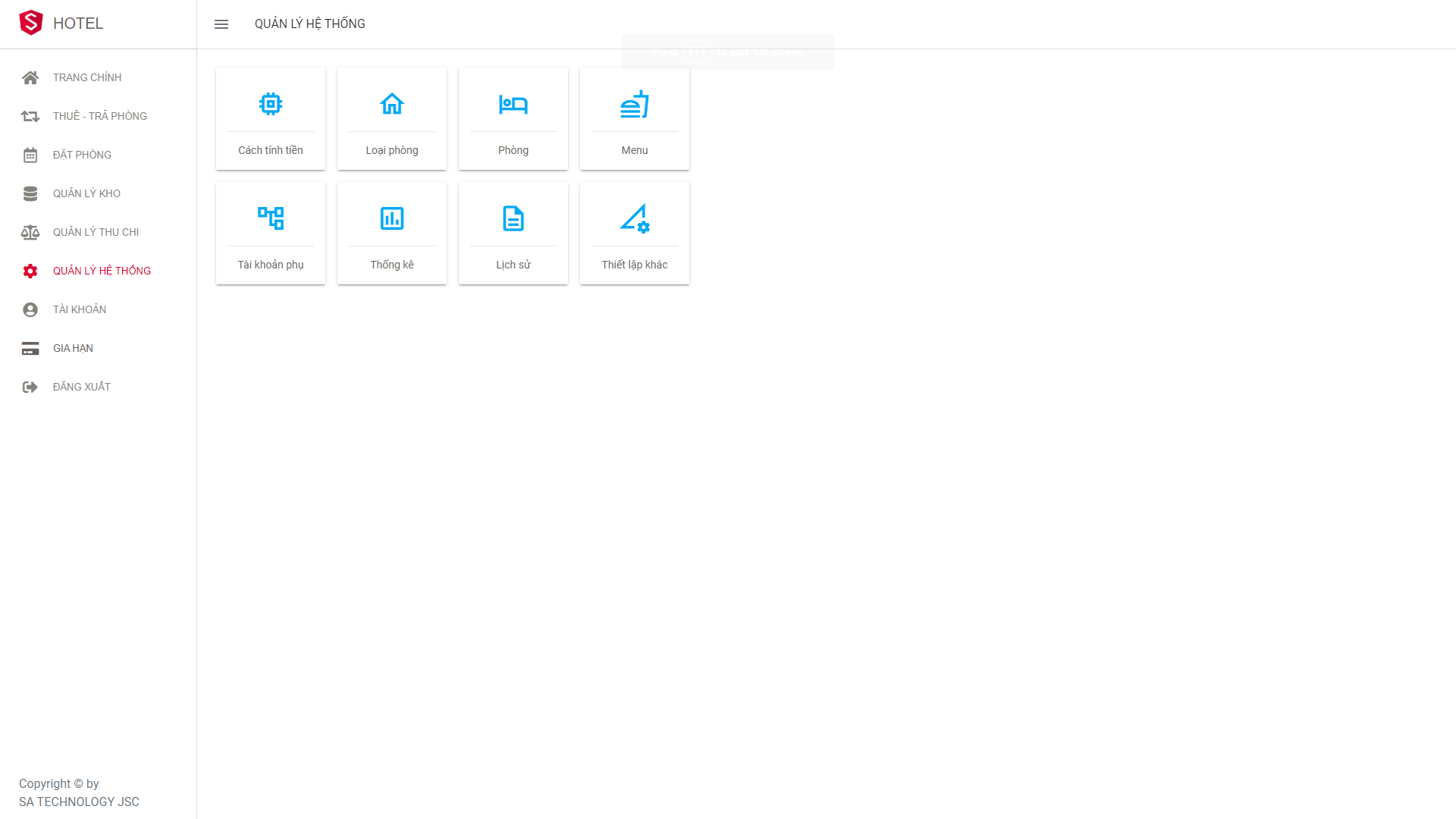Select Đặt Phòng in sidebar
Viewport: 1456px width, 819px height.
[82, 155]
